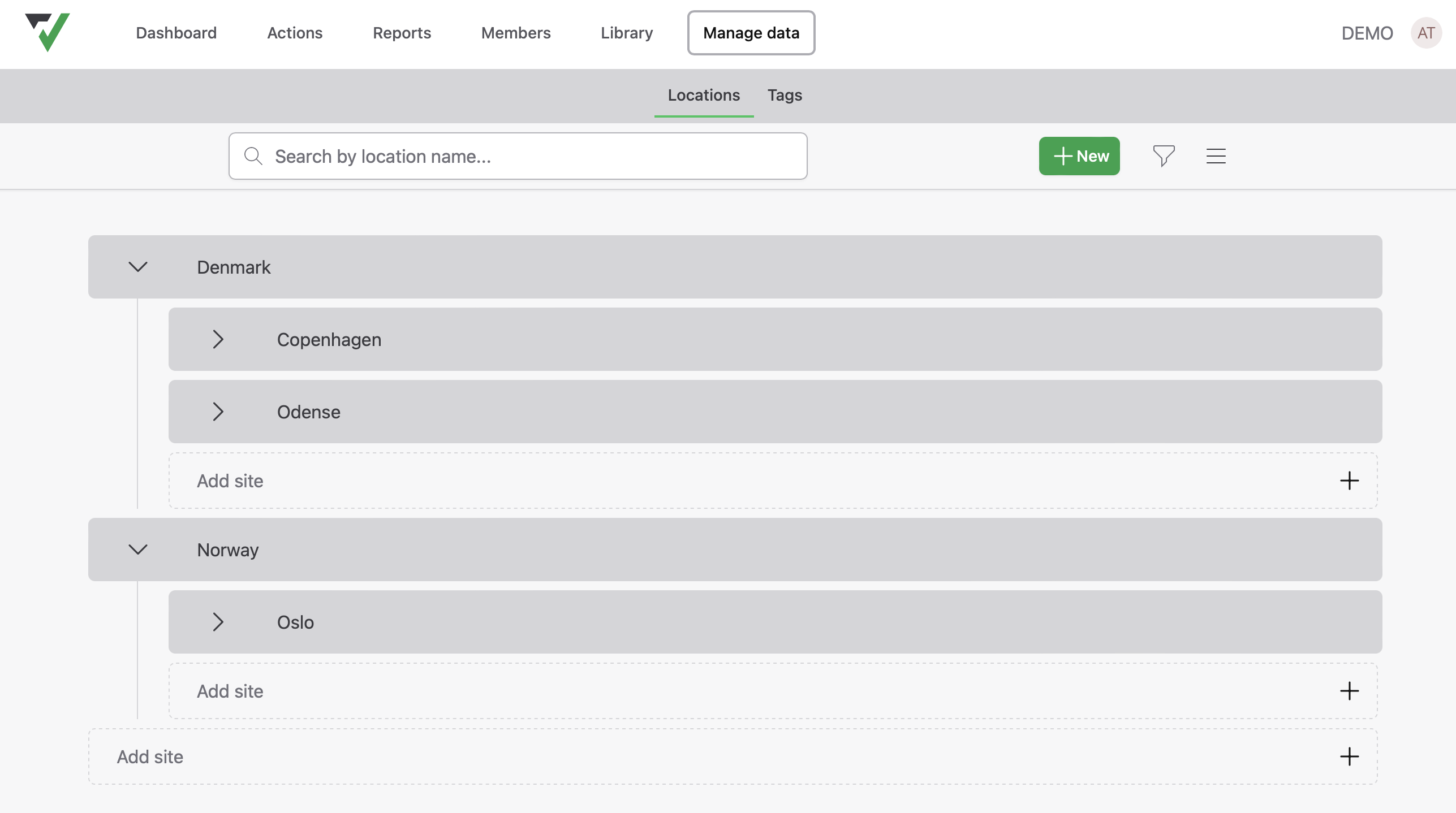Add a site under Norway
The image size is (1456, 813).
tap(773, 691)
